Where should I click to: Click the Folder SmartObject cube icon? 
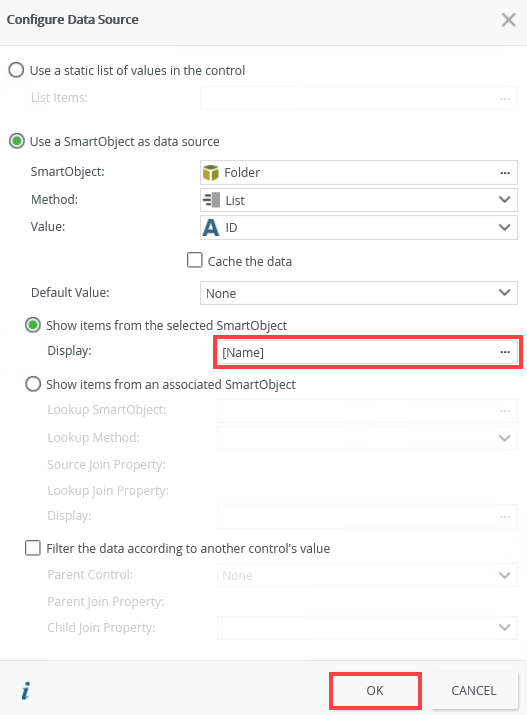[211, 173]
